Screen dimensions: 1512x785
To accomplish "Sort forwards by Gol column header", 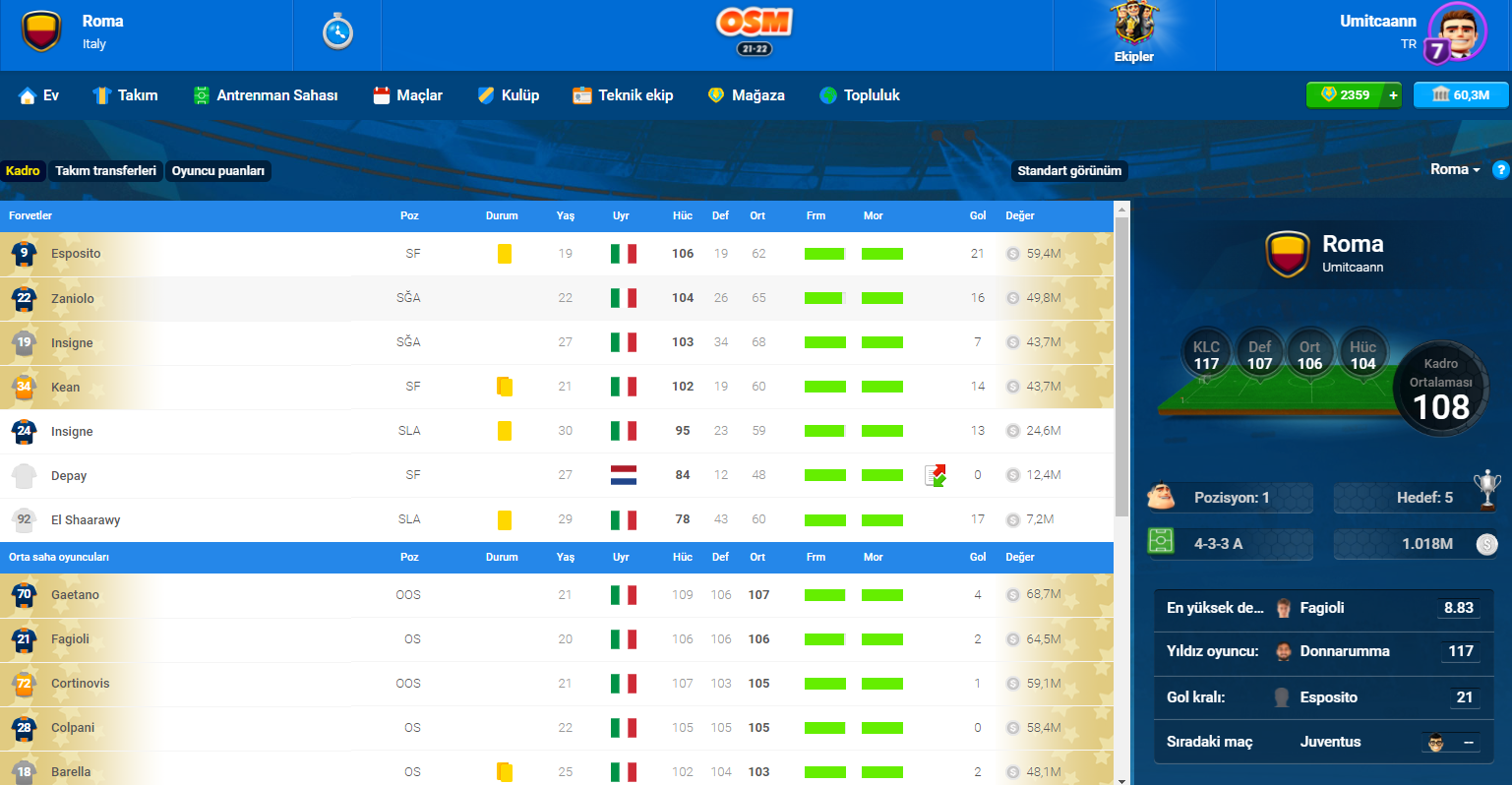I will tap(977, 215).
